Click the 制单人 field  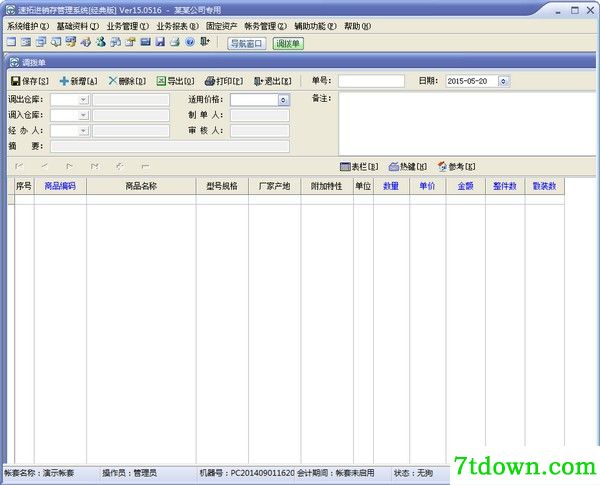pyautogui.click(x=260, y=115)
